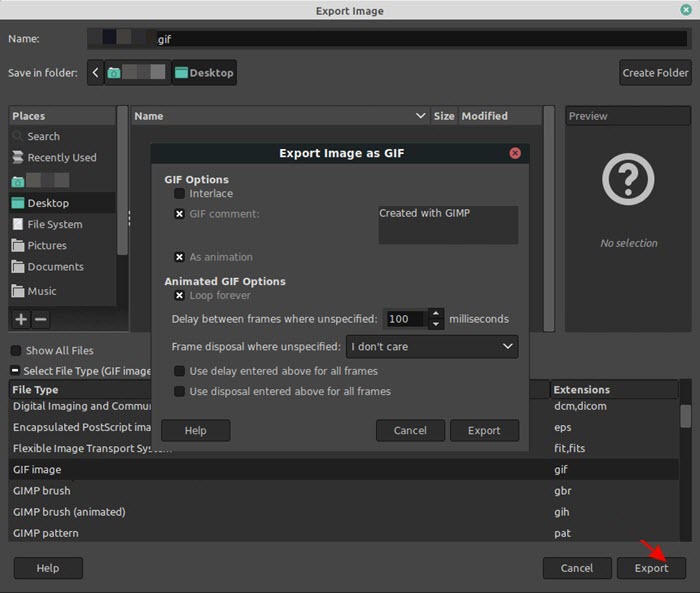This screenshot has height=593, width=700.
Task: Select File System in Places
Action: coord(62,224)
